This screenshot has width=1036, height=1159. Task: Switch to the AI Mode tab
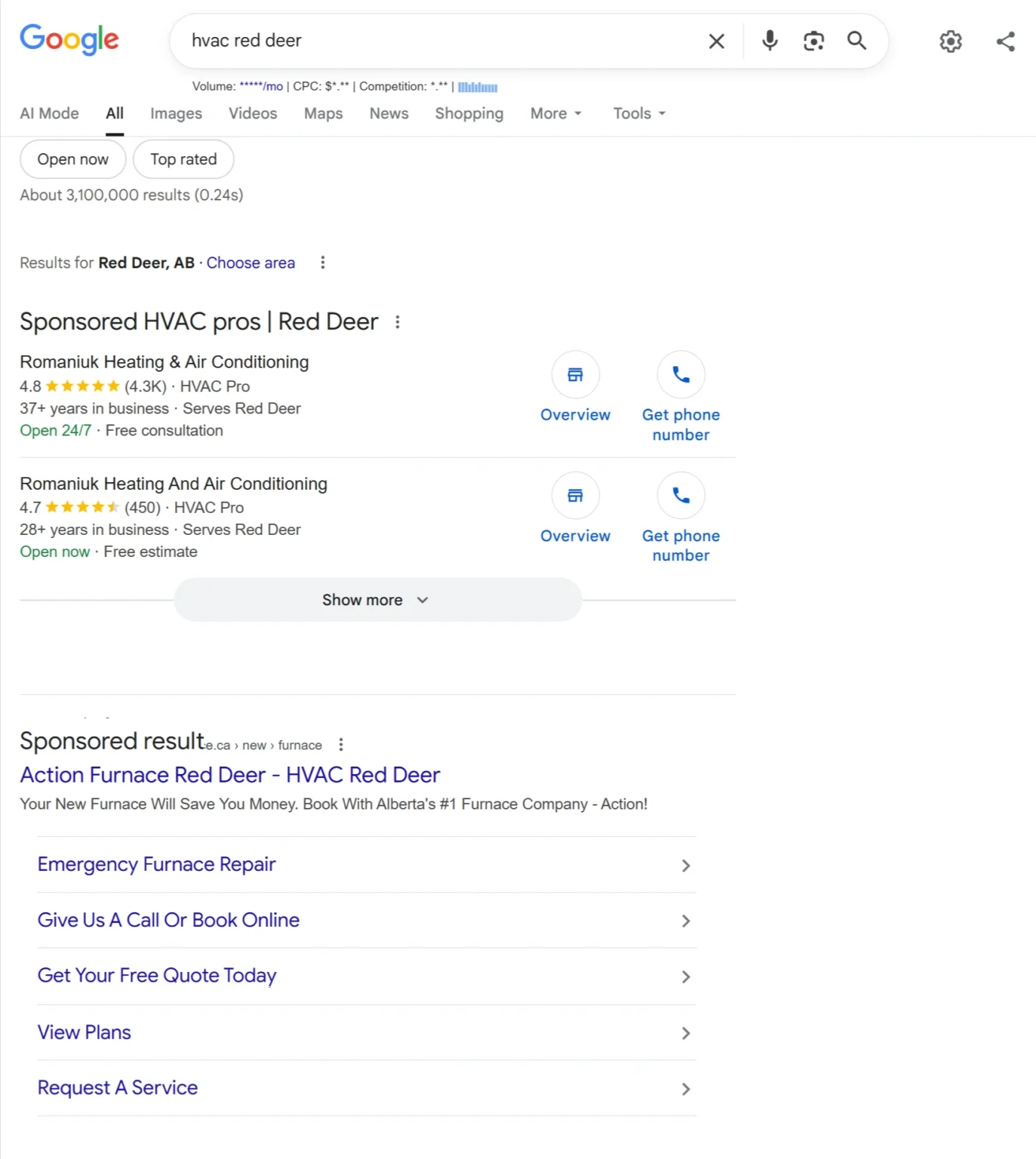pyautogui.click(x=49, y=113)
